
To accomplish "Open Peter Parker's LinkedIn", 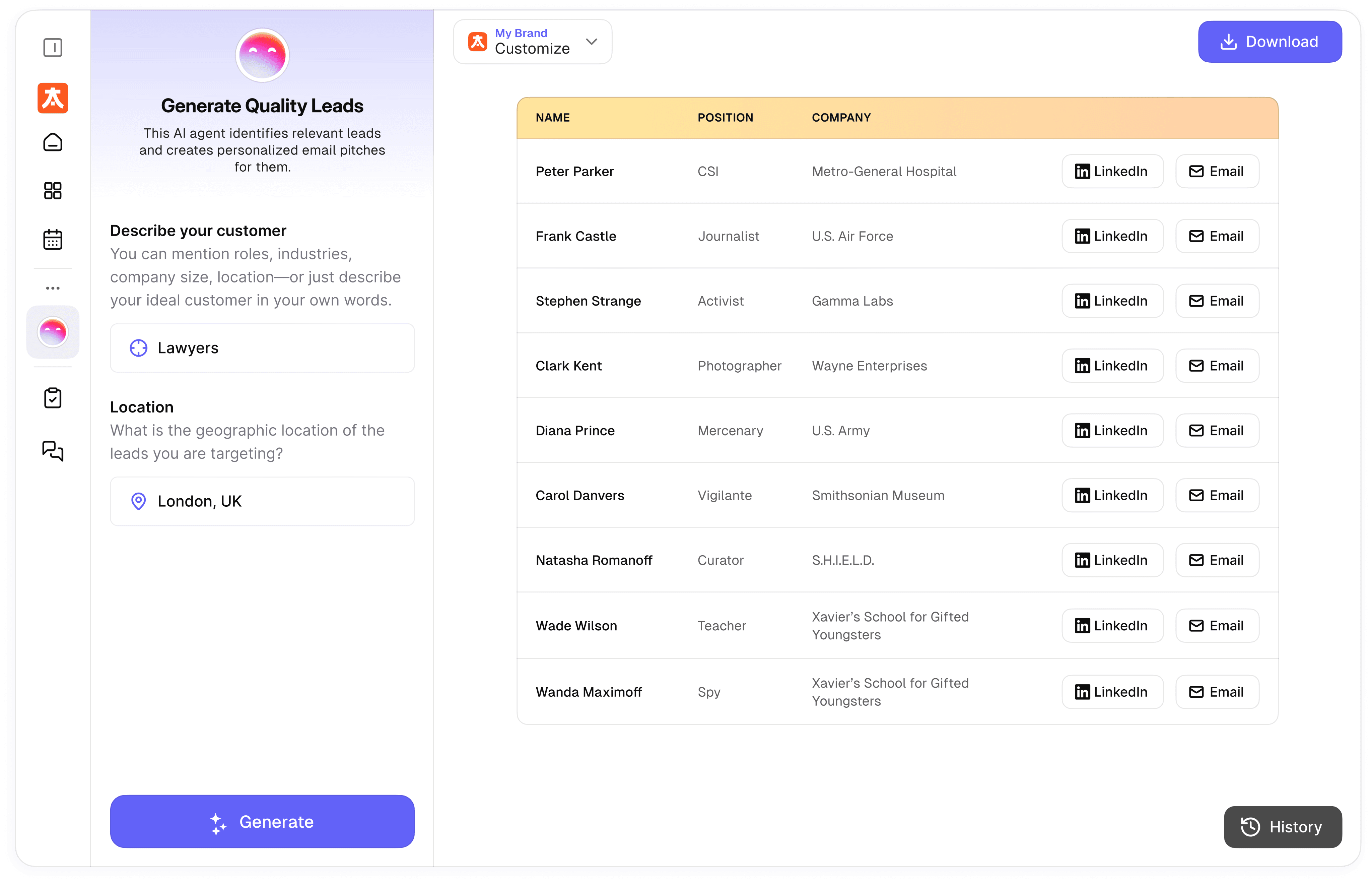I will coord(1112,172).
